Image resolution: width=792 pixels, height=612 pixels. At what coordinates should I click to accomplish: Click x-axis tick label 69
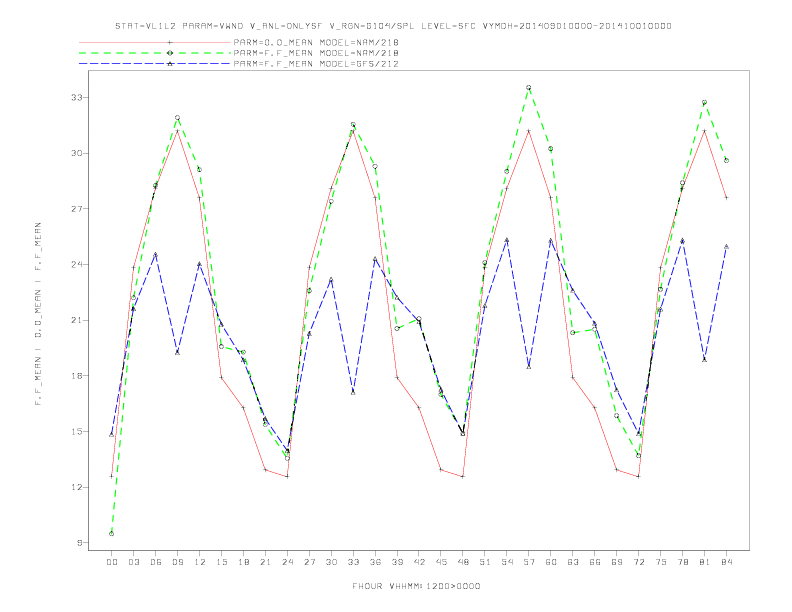coord(617,562)
